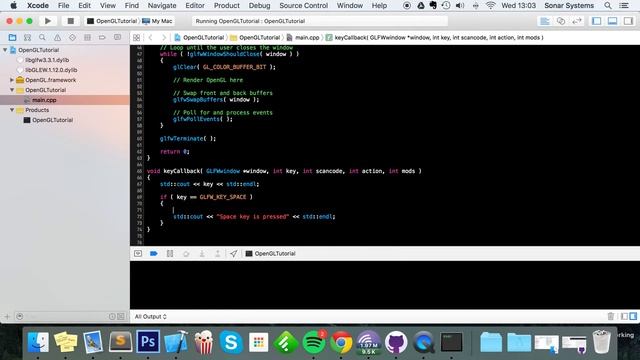Screen dimensions: 640x360
Task: Switch to Version editor
Action: (577, 21)
